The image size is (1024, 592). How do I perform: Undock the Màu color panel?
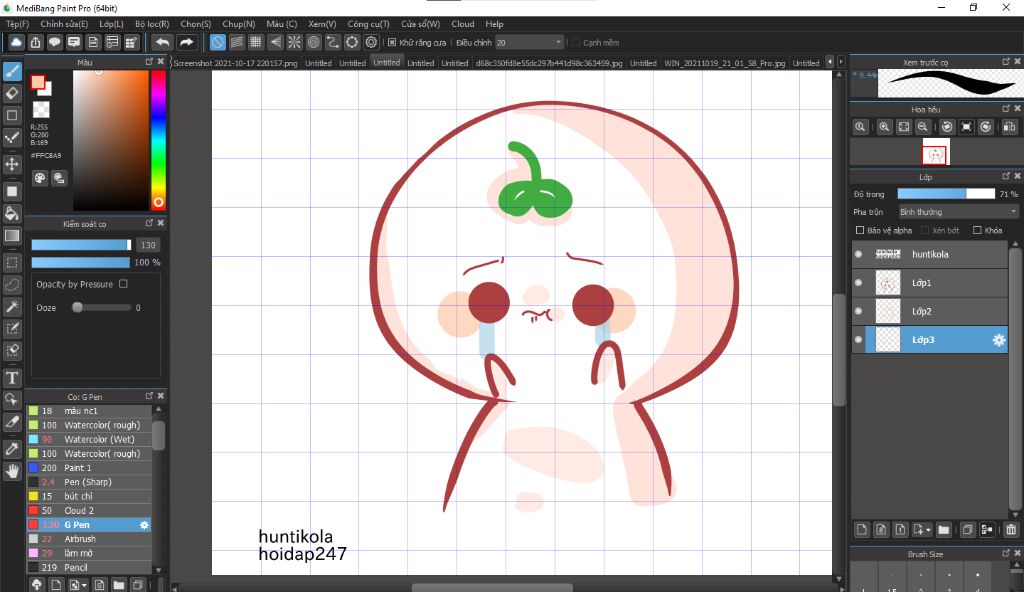pos(149,61)
